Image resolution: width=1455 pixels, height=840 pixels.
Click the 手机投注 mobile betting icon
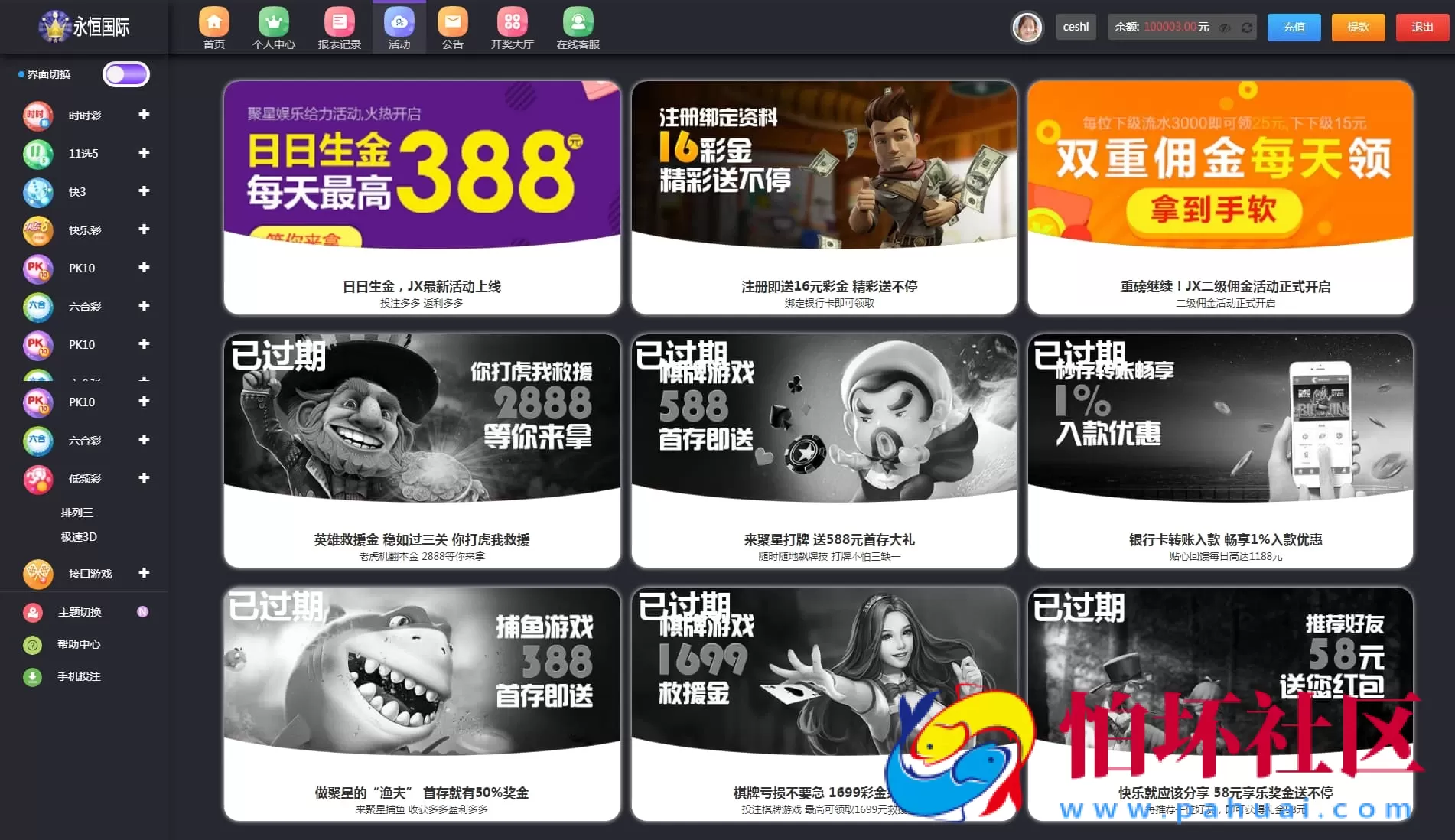pyautogui.click(x=32, y=676)
